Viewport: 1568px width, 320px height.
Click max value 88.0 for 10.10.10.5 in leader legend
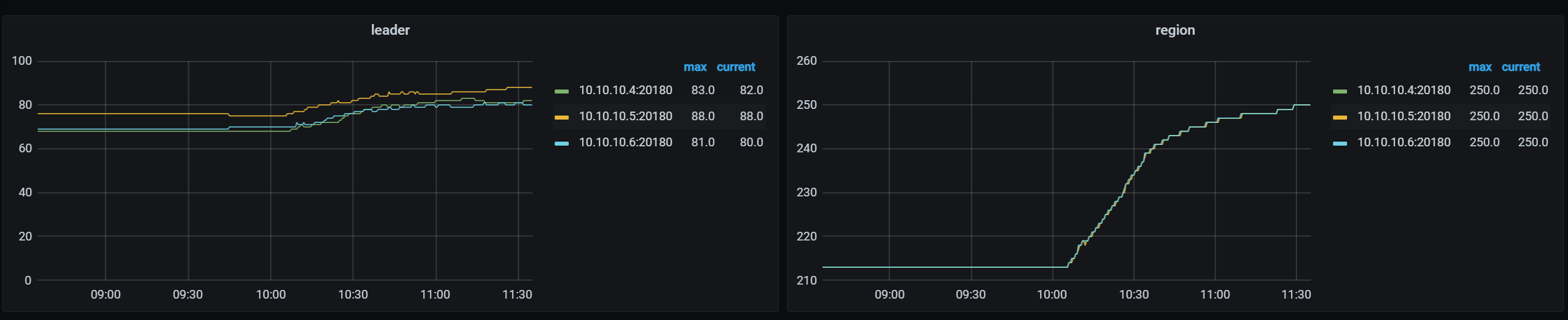(703, 116)
